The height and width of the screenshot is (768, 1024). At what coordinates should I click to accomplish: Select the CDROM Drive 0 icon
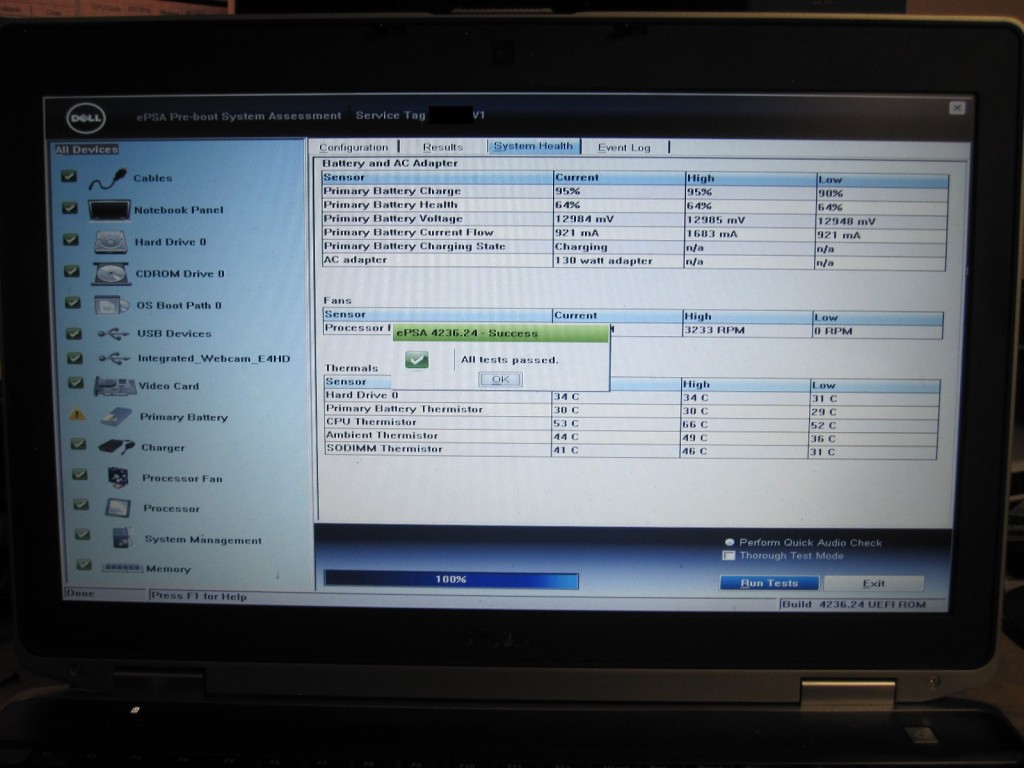[111, 274]
